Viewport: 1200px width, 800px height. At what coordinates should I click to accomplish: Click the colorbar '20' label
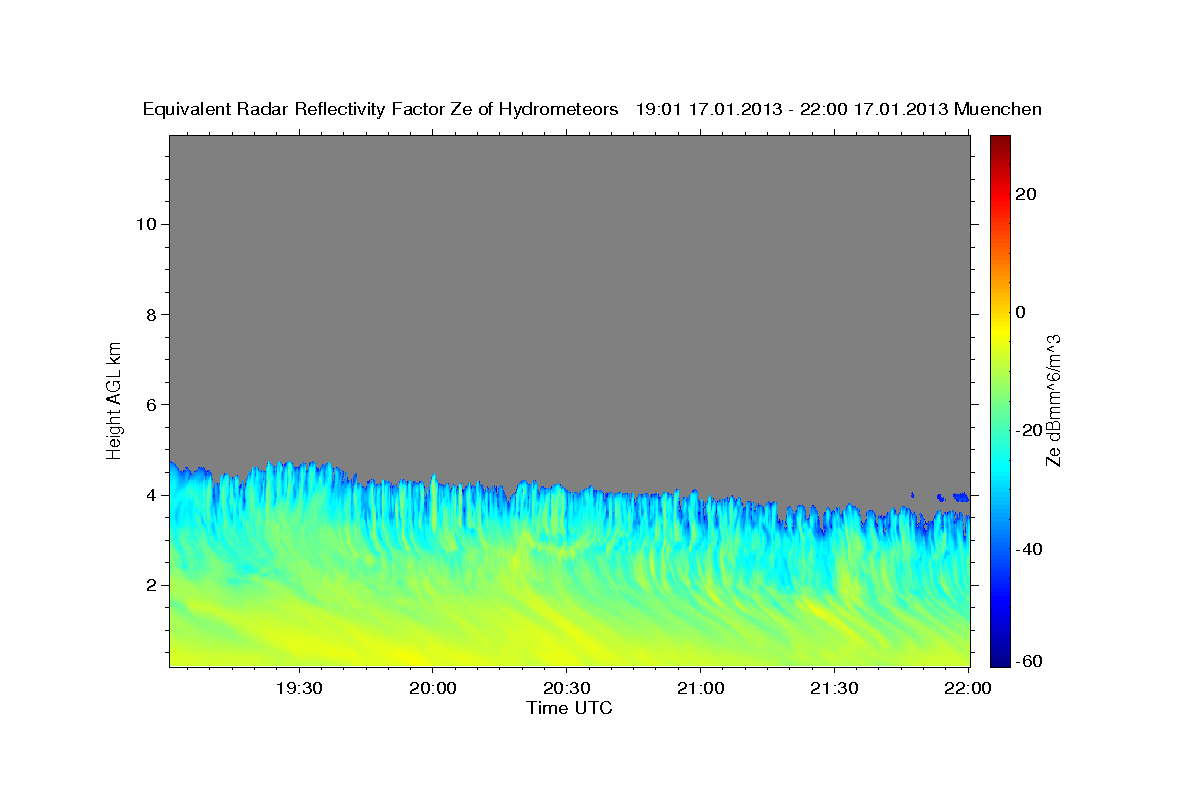point(1026,194)
